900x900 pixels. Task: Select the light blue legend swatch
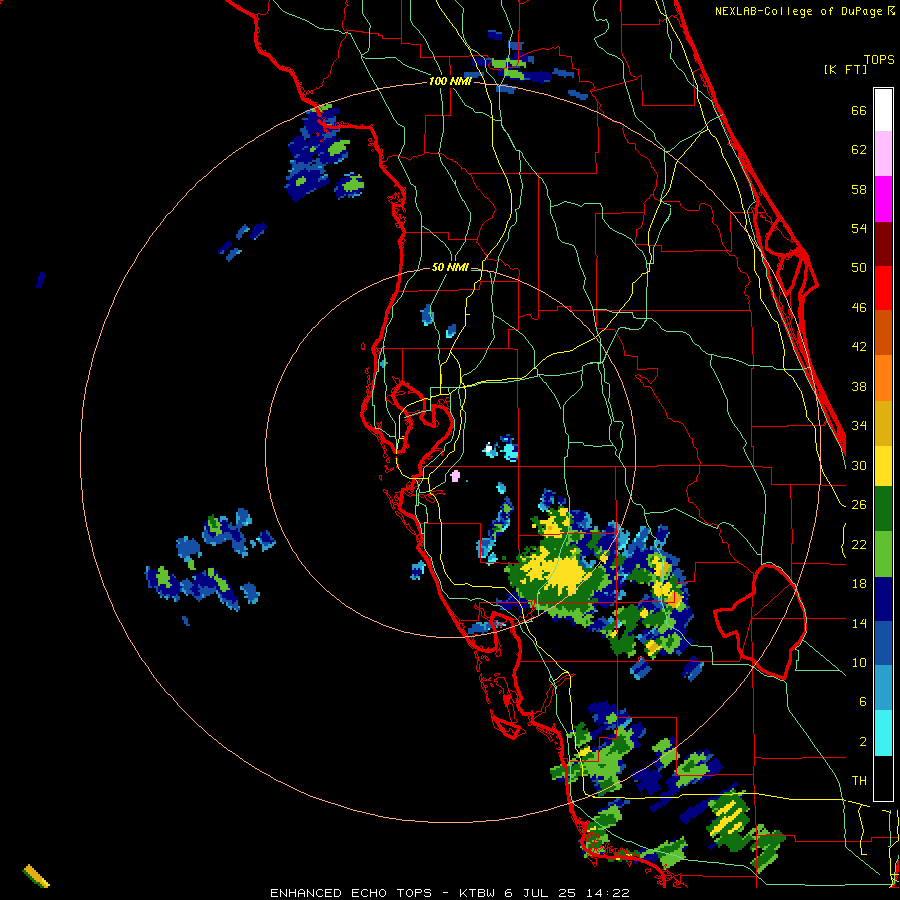click(x=883, y=688)
